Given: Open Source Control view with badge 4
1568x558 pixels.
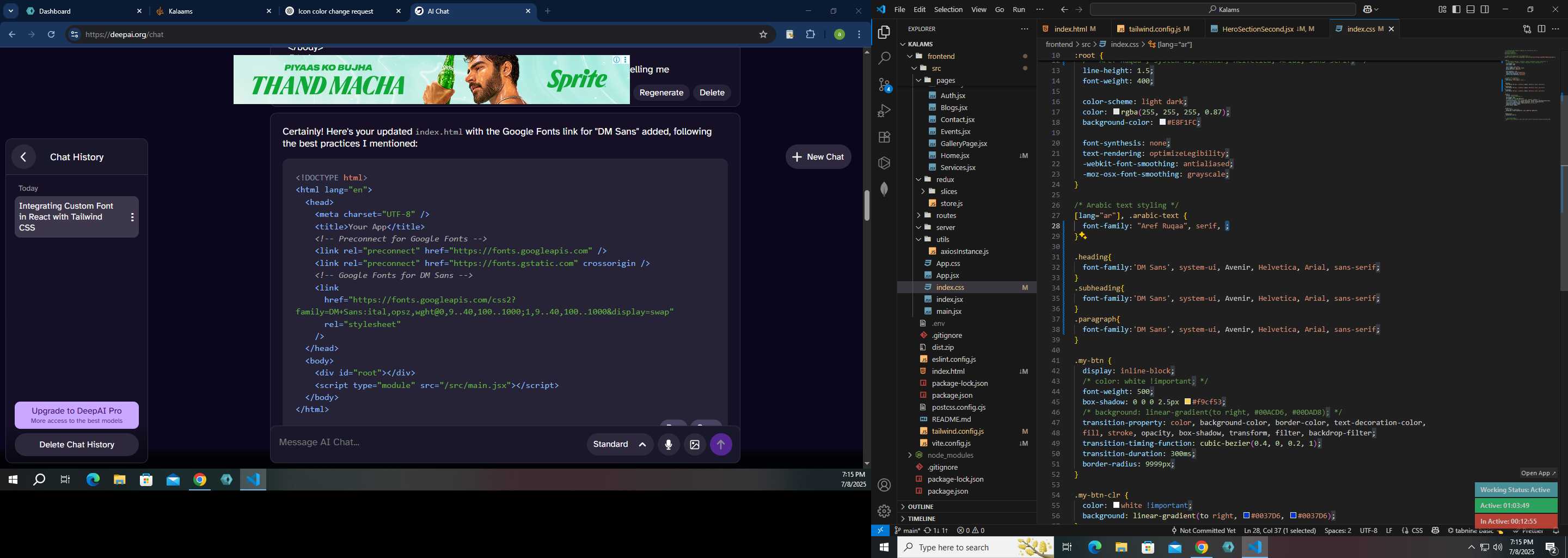Looking at the screenshot, I should click(x=884, y=84).
